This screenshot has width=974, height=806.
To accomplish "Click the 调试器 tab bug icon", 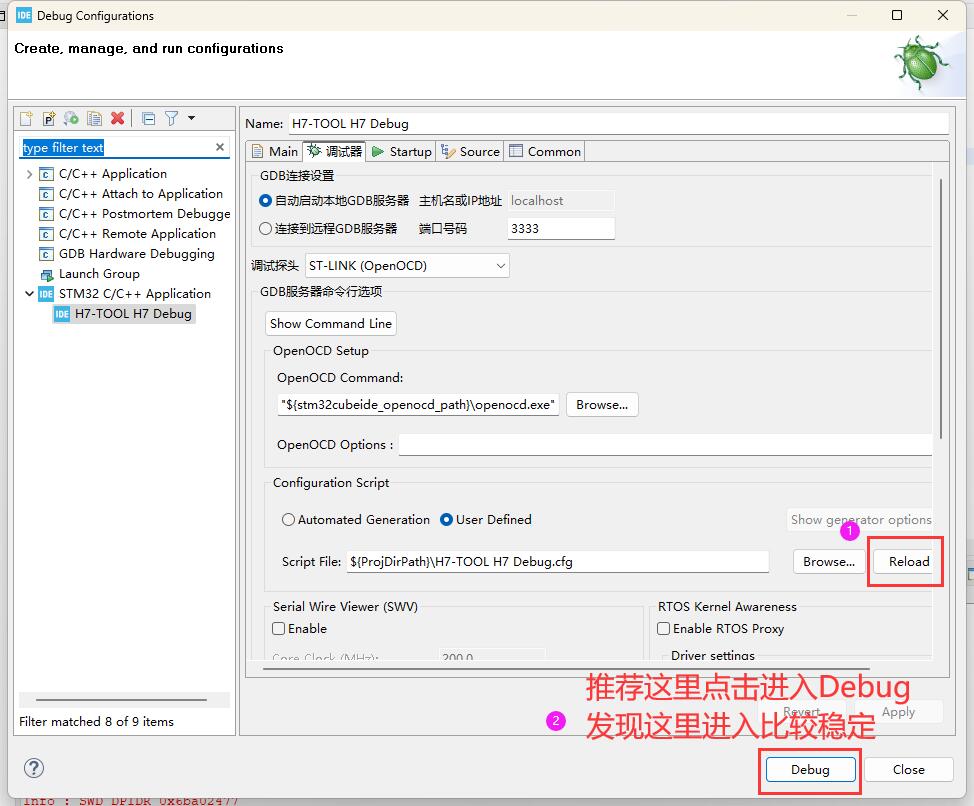I will (x=315, y=151).
